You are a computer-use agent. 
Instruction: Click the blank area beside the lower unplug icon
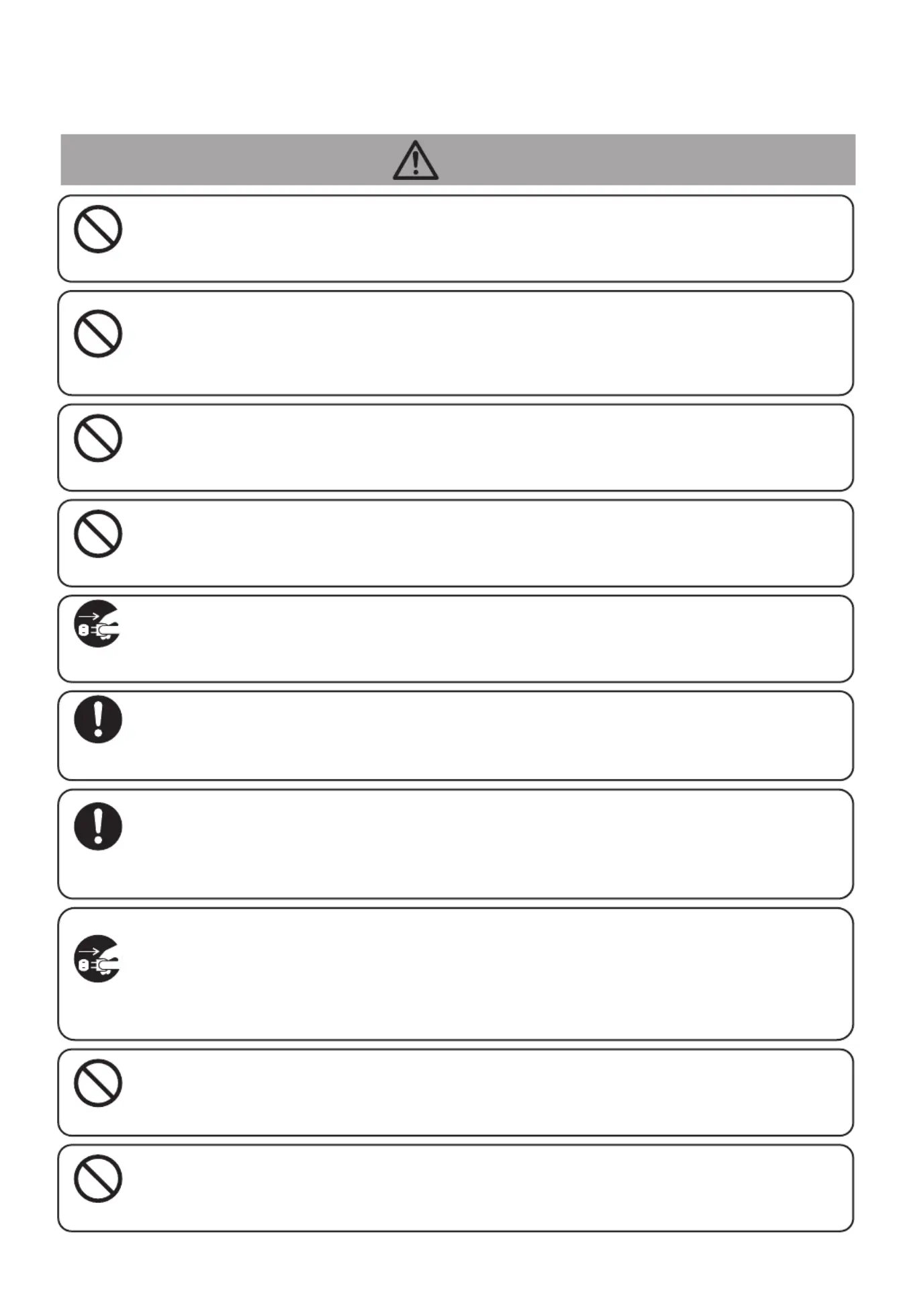tap(483, 974)
